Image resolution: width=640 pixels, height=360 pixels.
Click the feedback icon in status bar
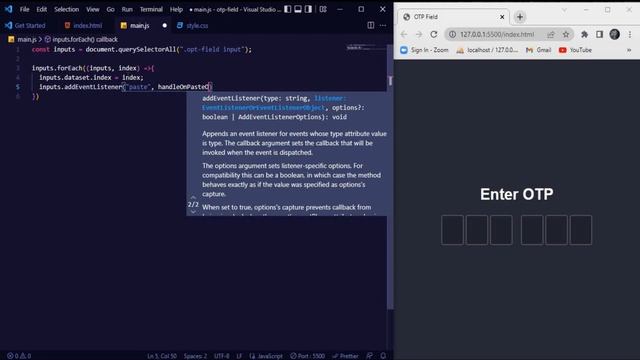tap(369, 356)
